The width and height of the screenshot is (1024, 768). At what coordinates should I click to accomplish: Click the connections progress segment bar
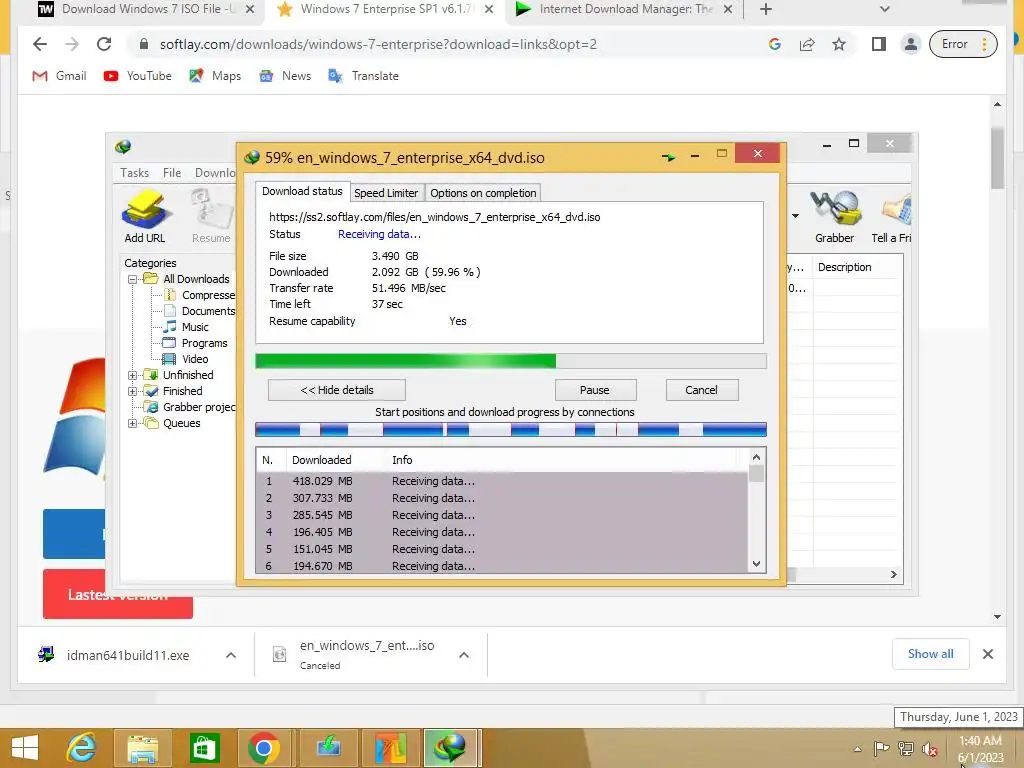click(x=511, y=430)
